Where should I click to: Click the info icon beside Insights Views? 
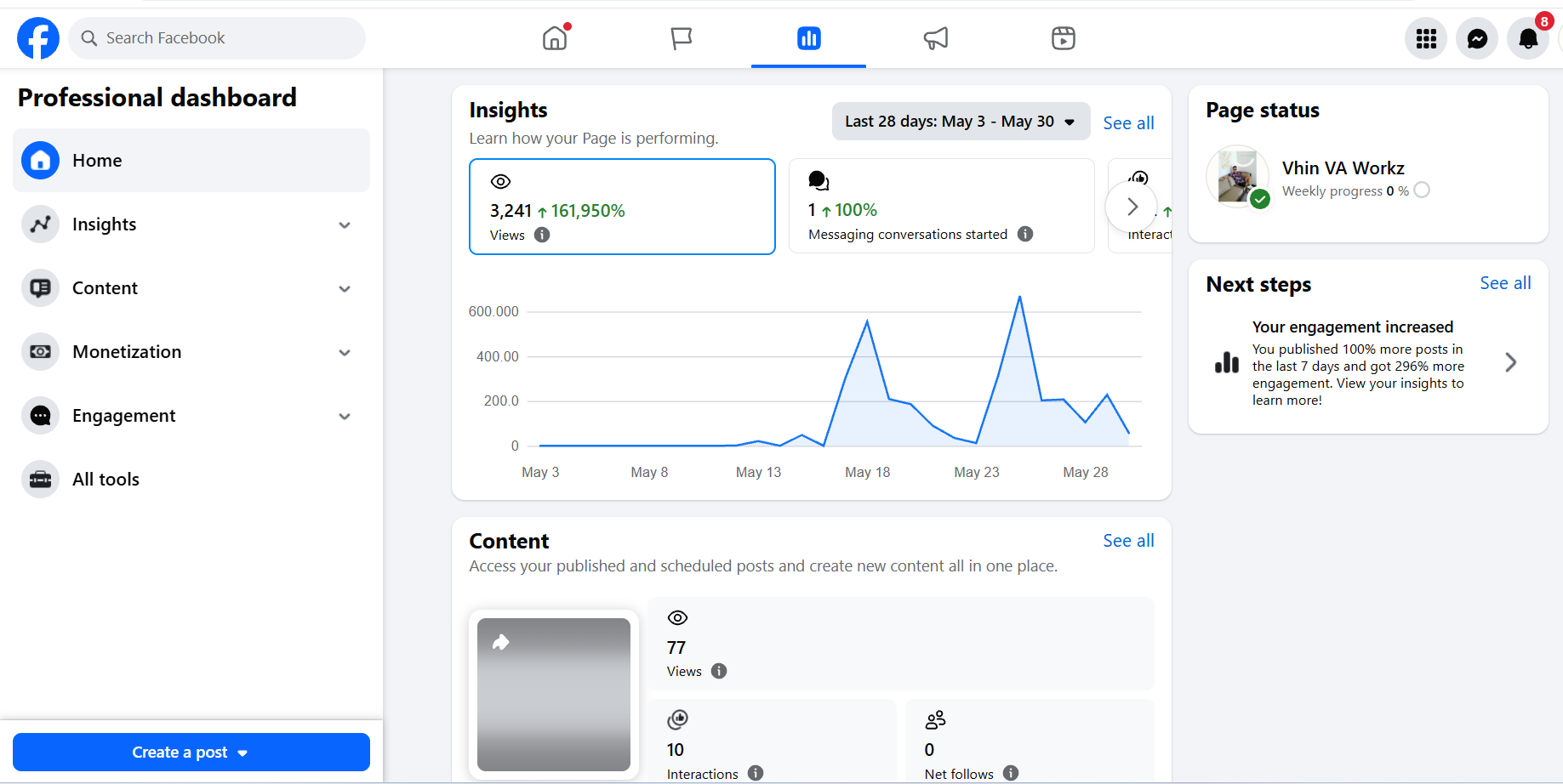pyautogui.click(x=542, y=235)
